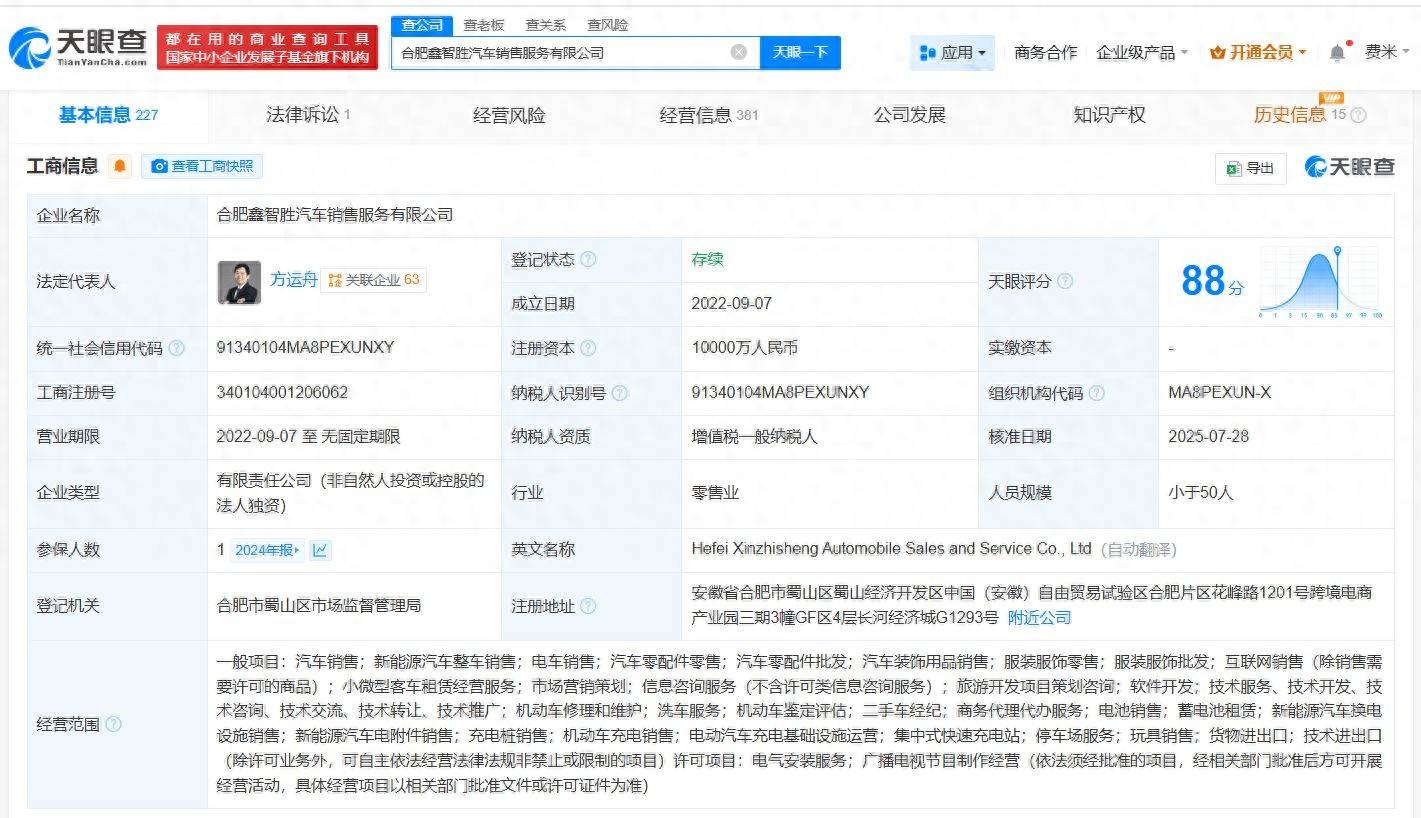Click the help icon beside 登记状态
1421x818 pixels.
588,259
